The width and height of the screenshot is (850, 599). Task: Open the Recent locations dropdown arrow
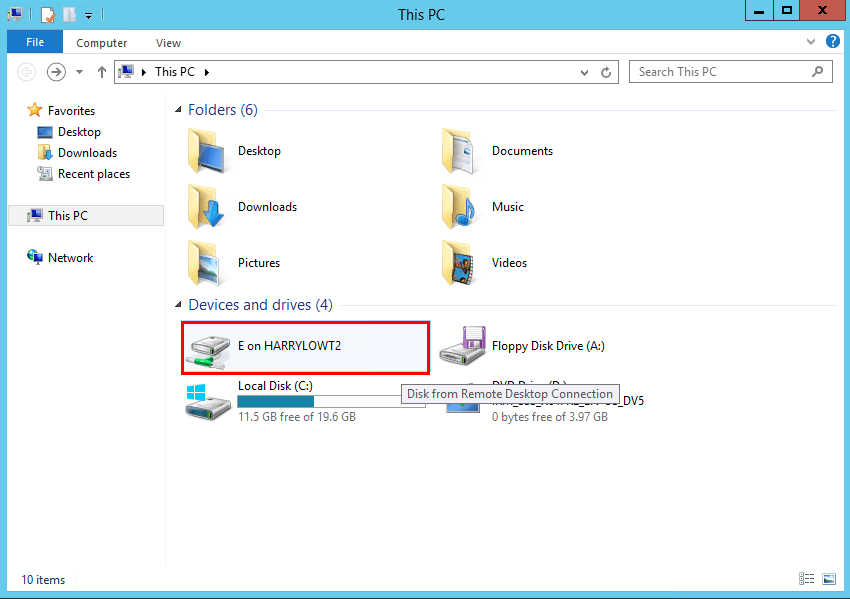pyautogui.click(x=79, y=72)
